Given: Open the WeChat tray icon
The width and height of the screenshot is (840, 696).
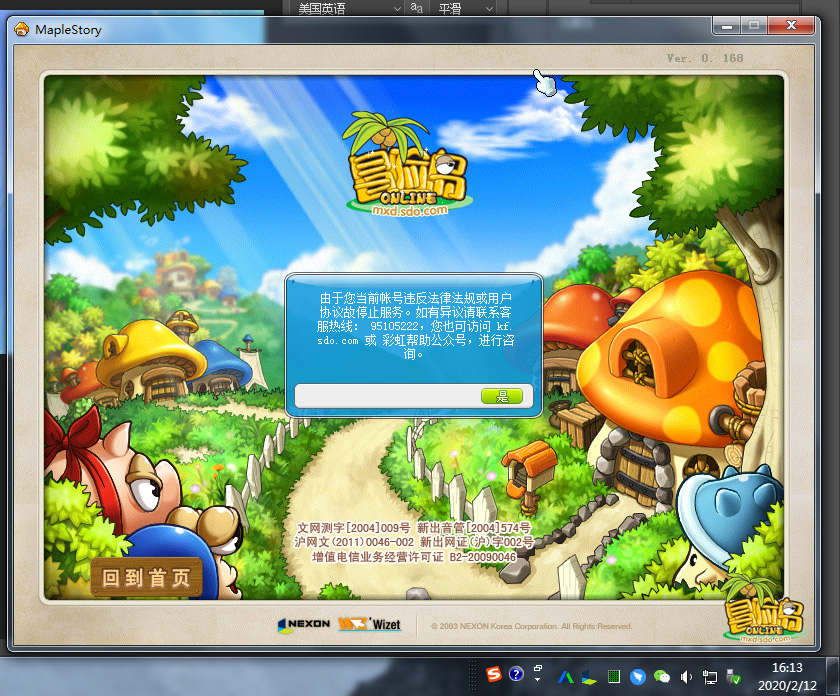Looking at the screenshot, I should pos(662,677).
